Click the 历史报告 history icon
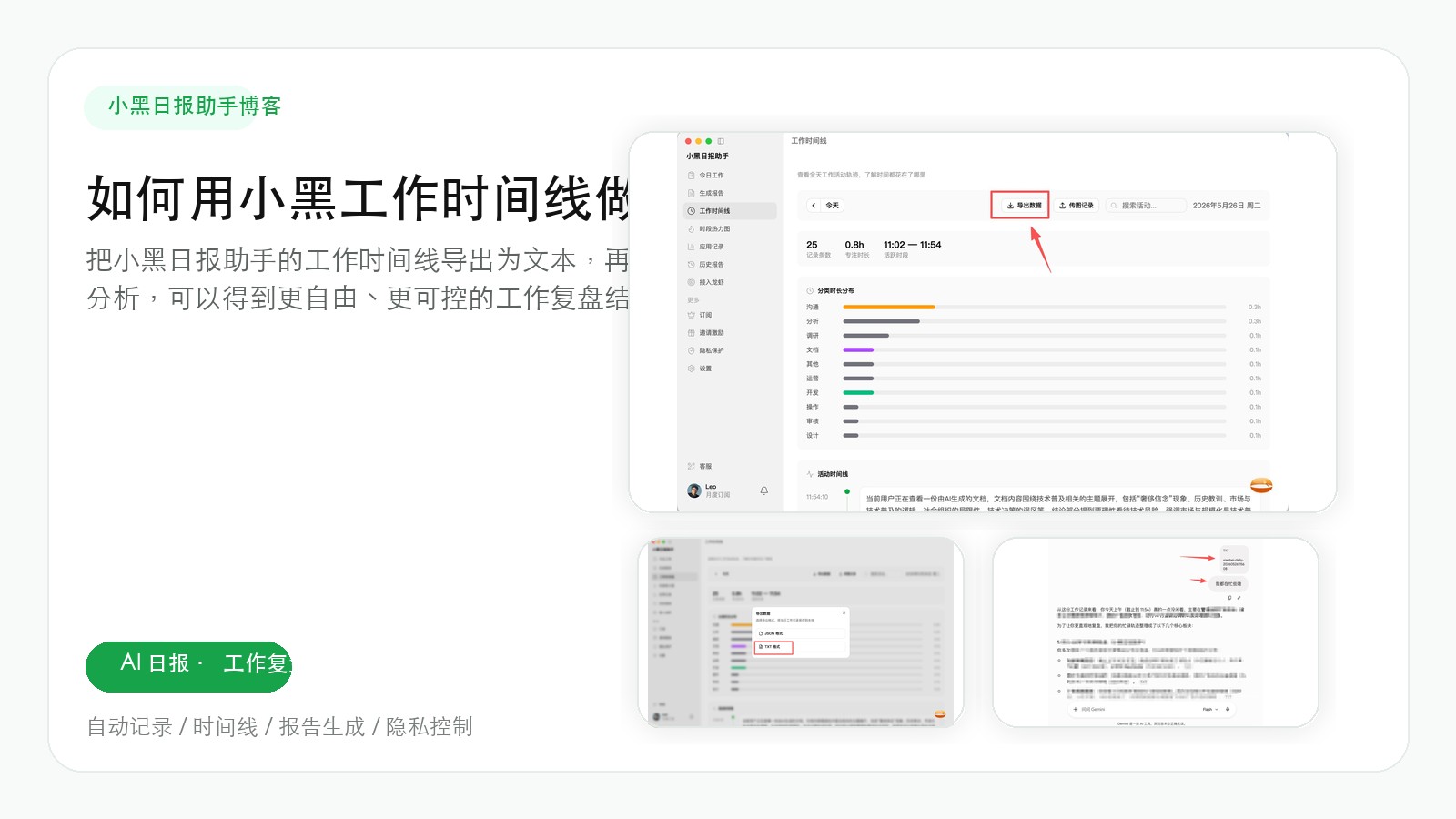 point(692,265)
